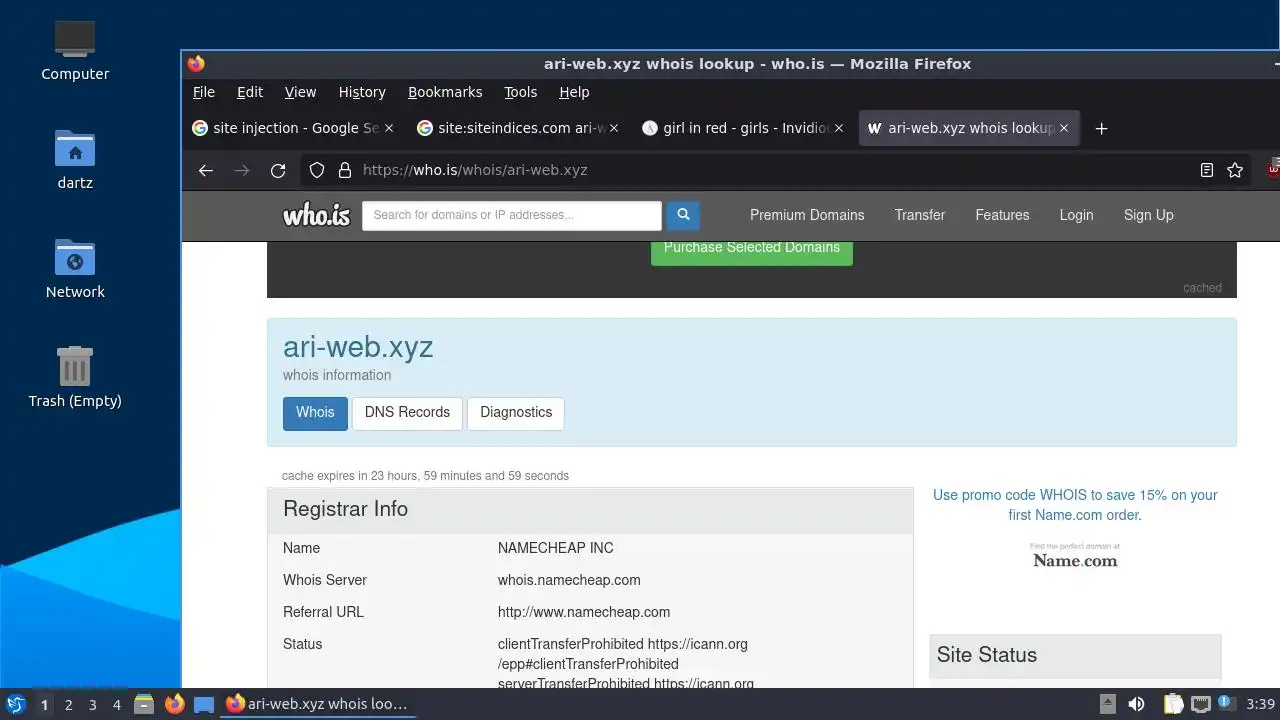Focus the domain search input field

[x=512, y=215]
